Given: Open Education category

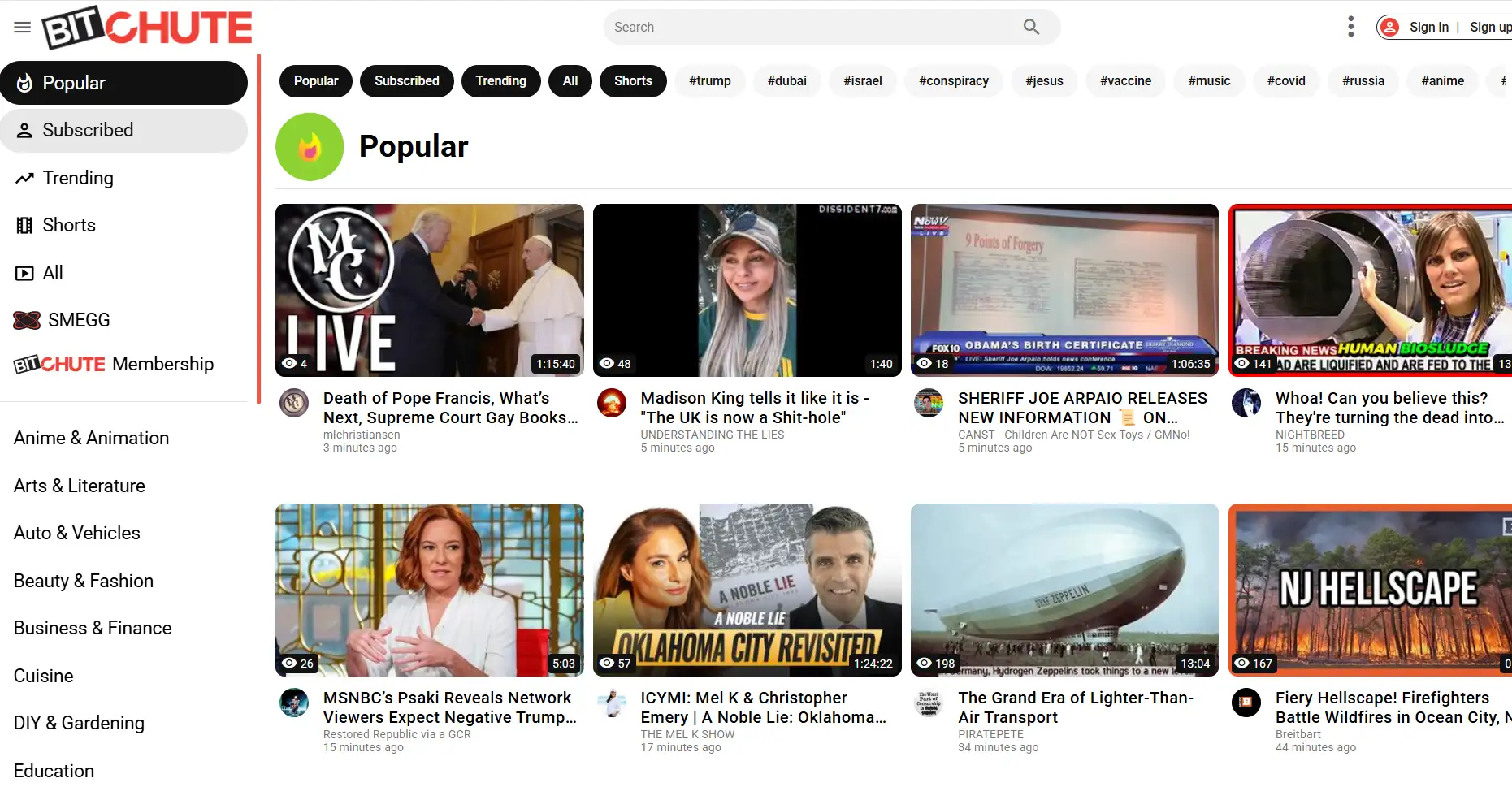Looking at the screenshot, I should coord(54,771).
